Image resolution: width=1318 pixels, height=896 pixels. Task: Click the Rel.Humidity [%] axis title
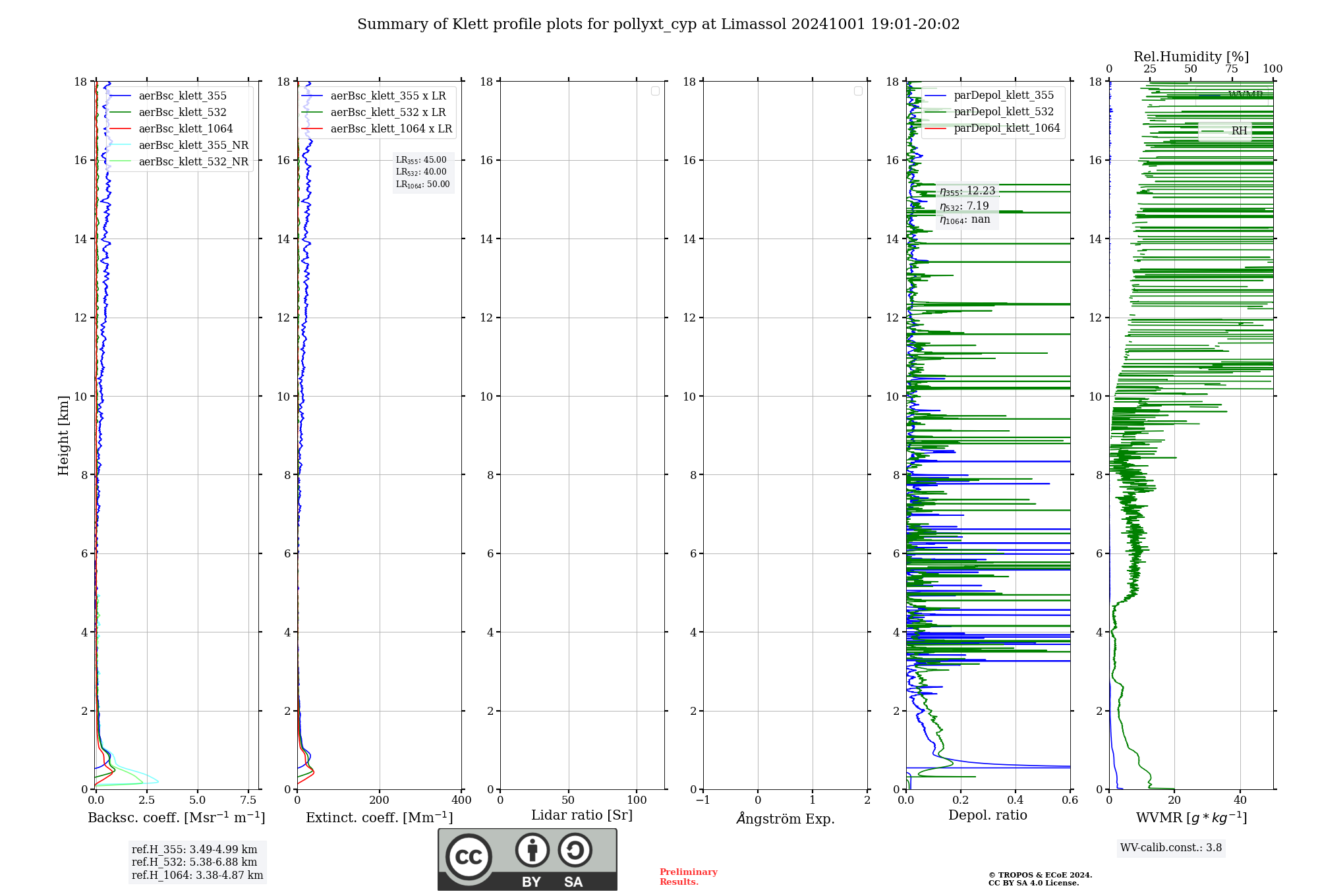(1191, 57)
